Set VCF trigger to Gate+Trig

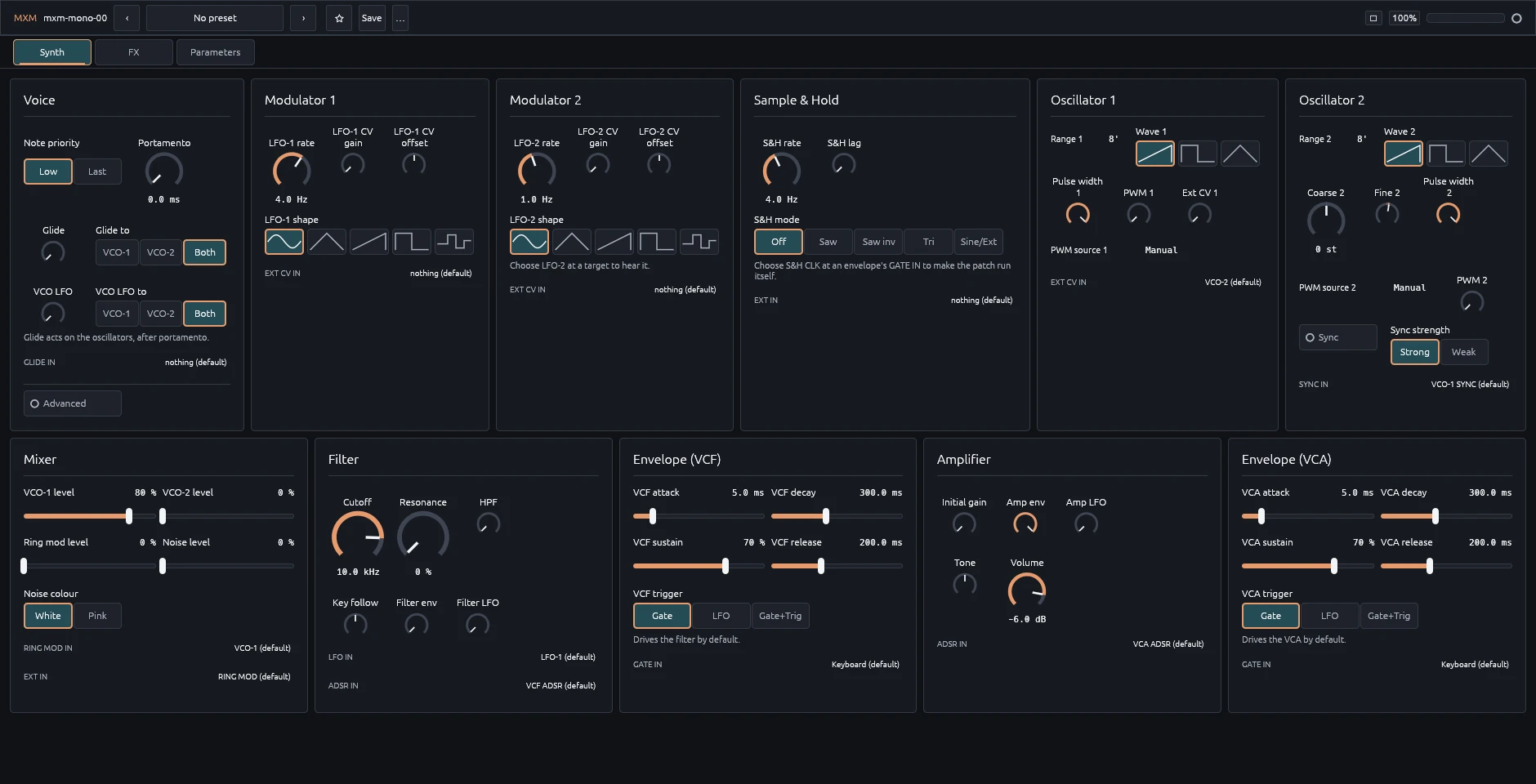(x=780, y=616)
